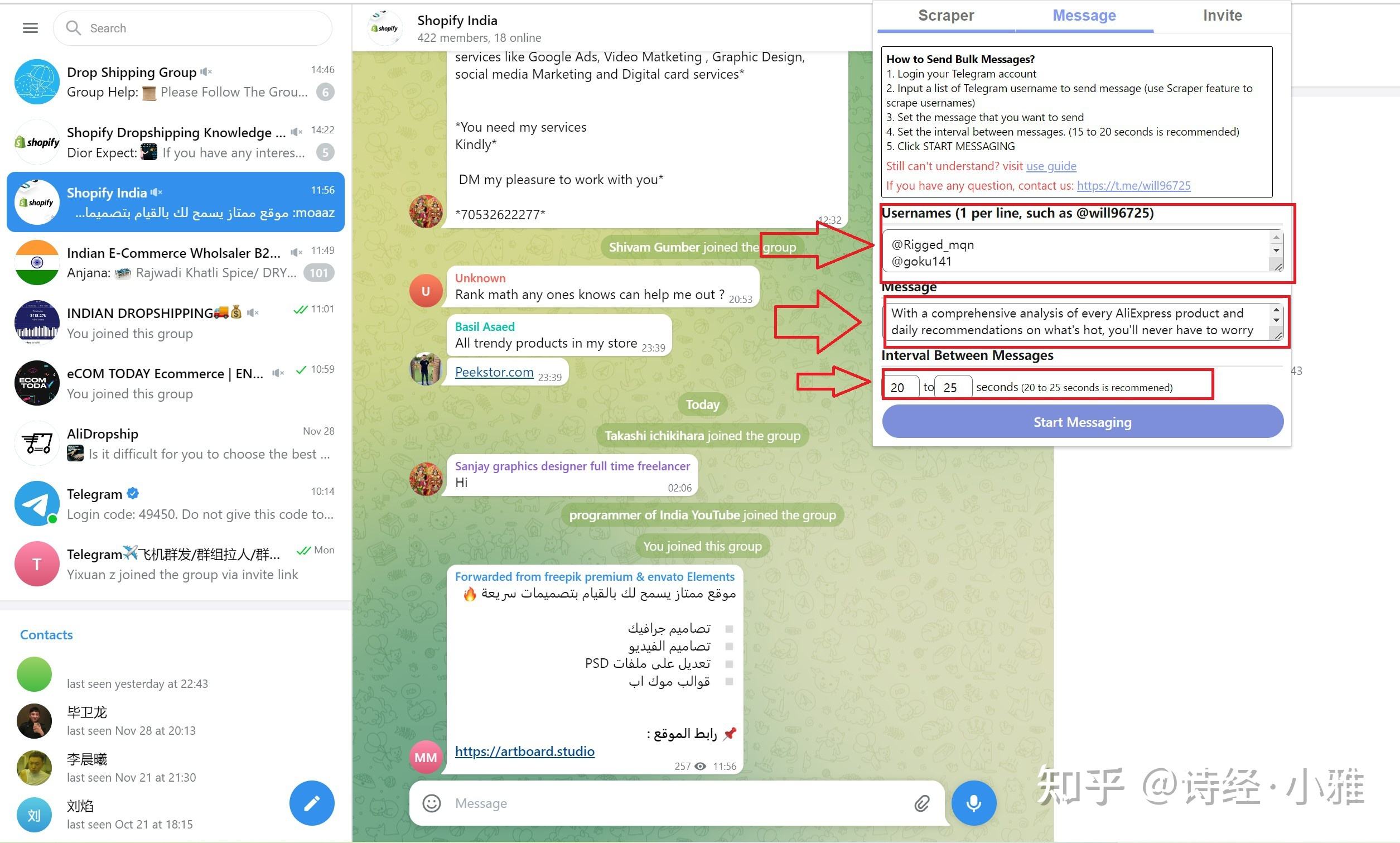1400x843 pixels.
Task: Click Start Messaging button
Action: tap(1083, 421)
